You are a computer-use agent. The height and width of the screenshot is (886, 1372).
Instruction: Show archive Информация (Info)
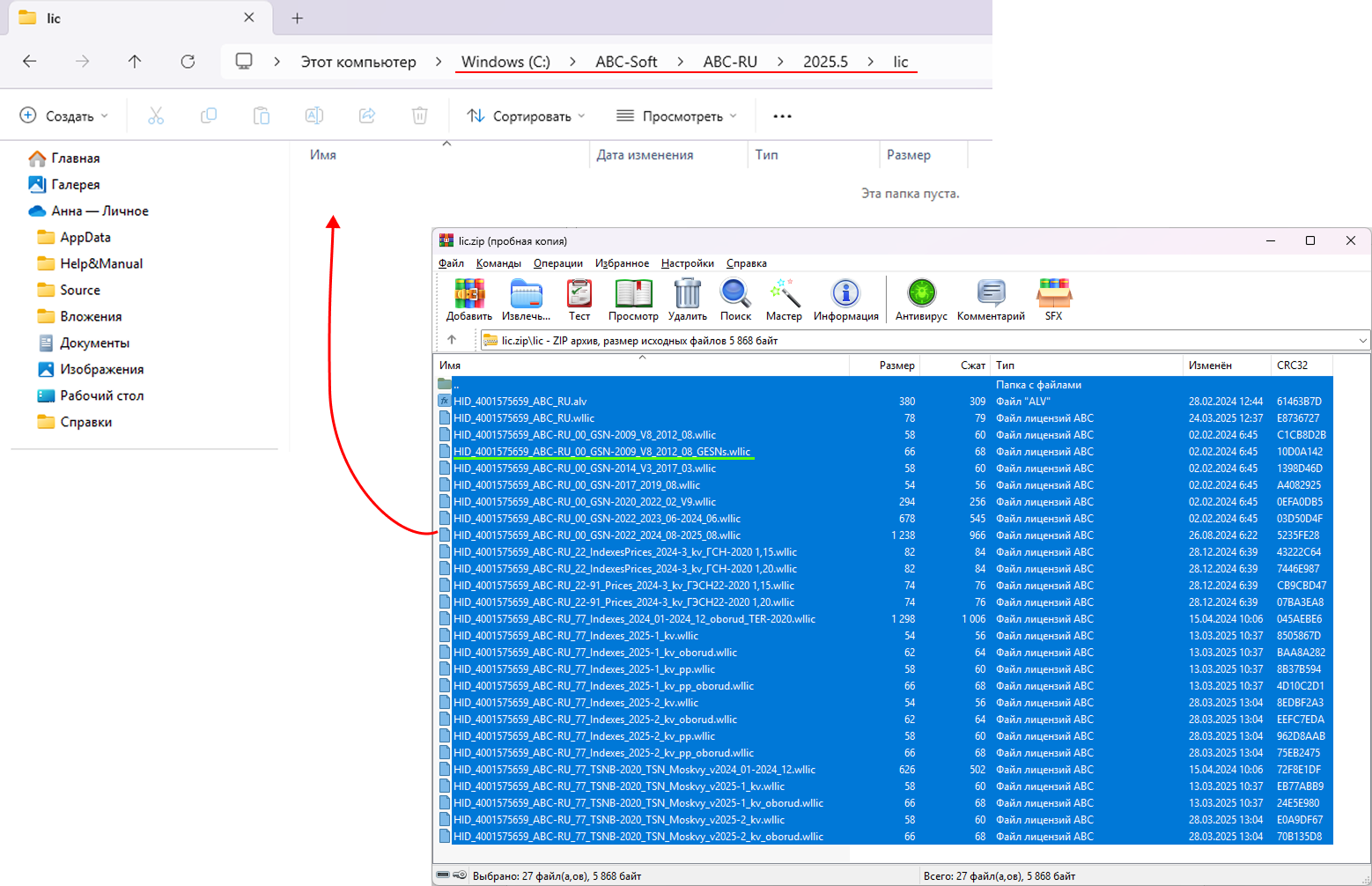(x=846, y=299)
